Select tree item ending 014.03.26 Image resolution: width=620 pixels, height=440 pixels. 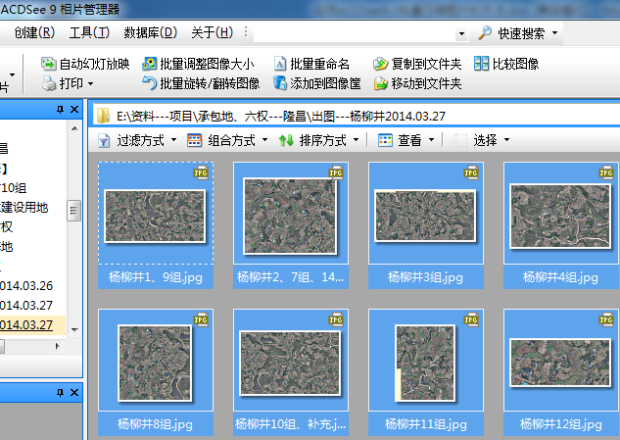(26, 286)
